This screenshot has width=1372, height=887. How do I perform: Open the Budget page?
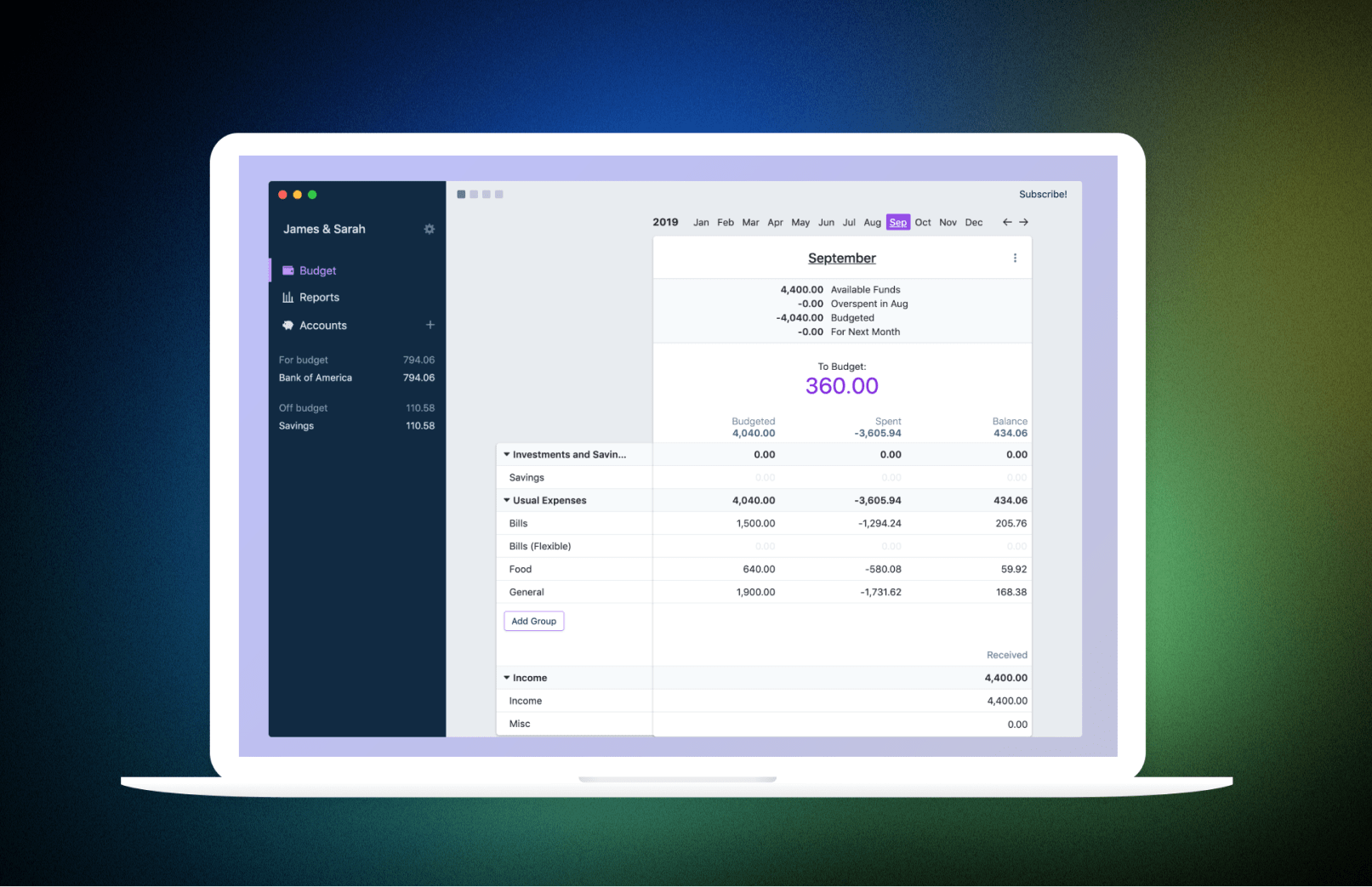(x=317, y=270)
